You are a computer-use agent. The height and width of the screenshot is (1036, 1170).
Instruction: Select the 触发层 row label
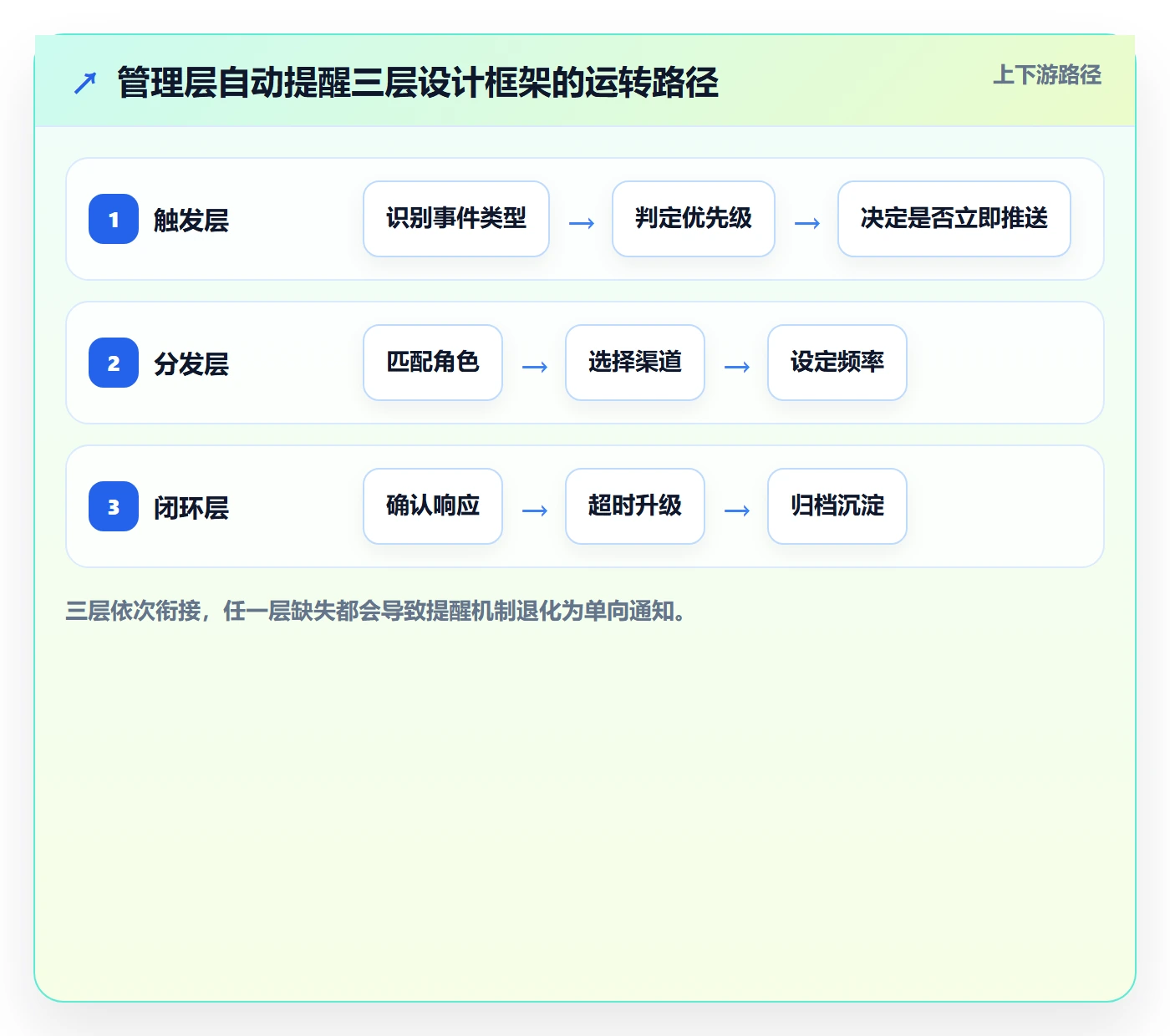(x=191, y=220)
